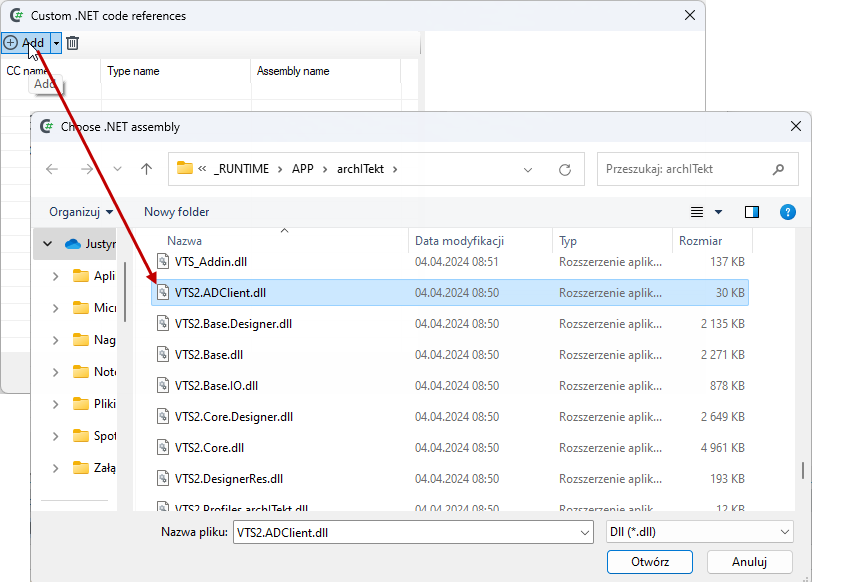Select the file VTS2.Base.Designer.dll
863x585 pixels.
[450, 324]
